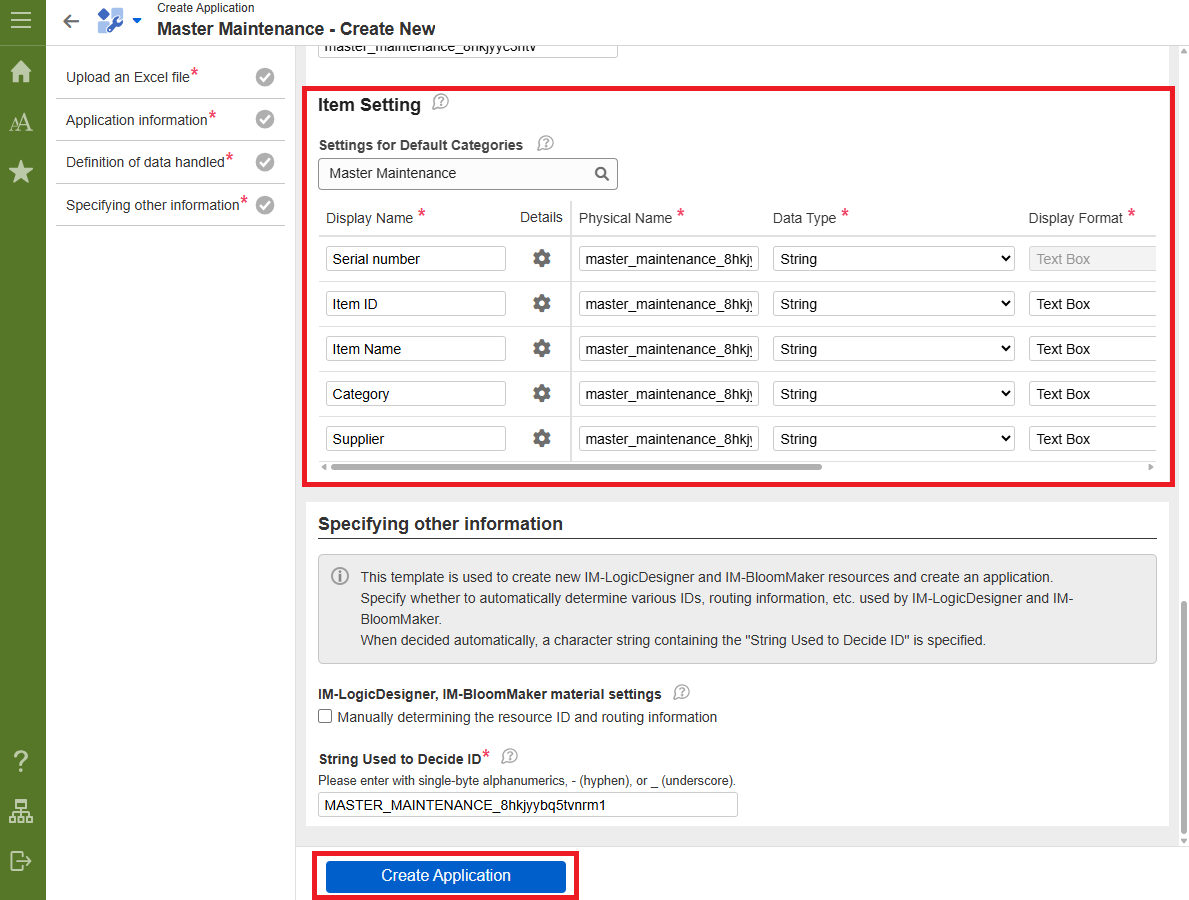Image resolution: width=1189 pixels, height=900 pixels.
Task: Click check icon for Upload an Excel file
Action: tap(265, 77)
